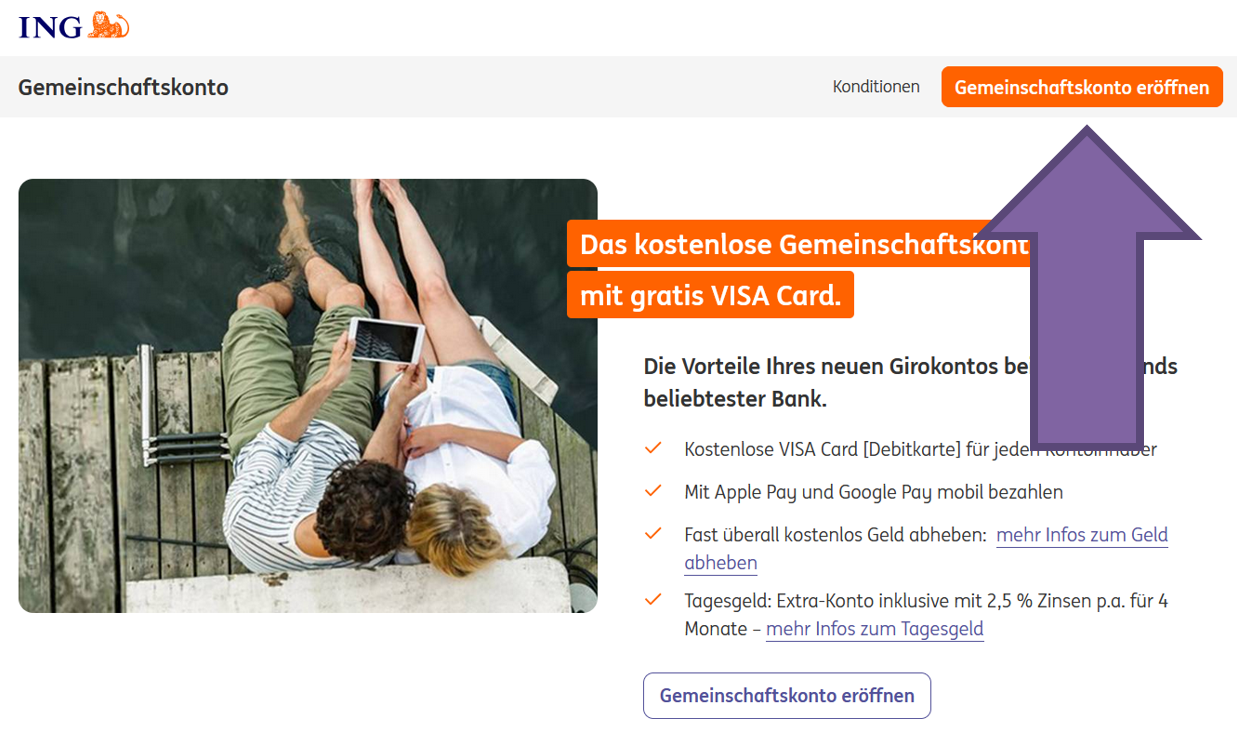Click checkmark beside Tagesgeld Extra-Konto
Image resolution: width=1237 pixels, height=742 pixels.
653,601
